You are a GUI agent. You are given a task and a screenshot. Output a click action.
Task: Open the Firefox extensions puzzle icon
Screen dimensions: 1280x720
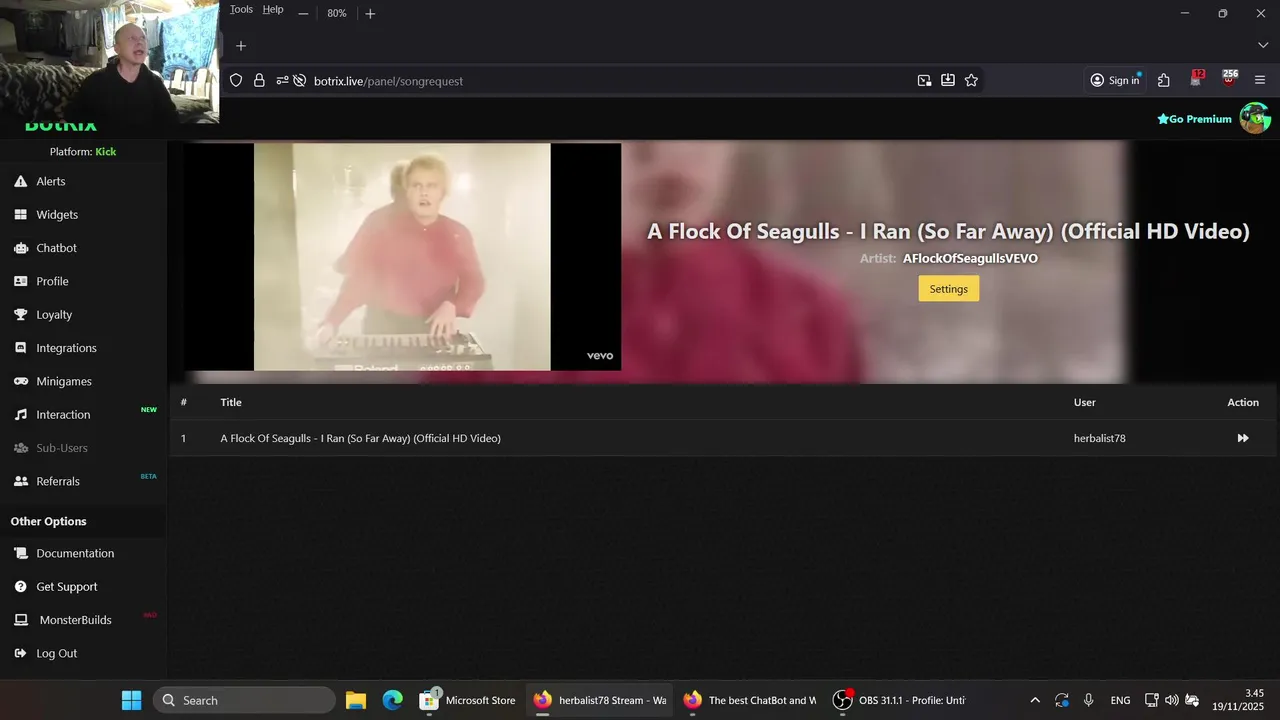tap(1164, 81)
